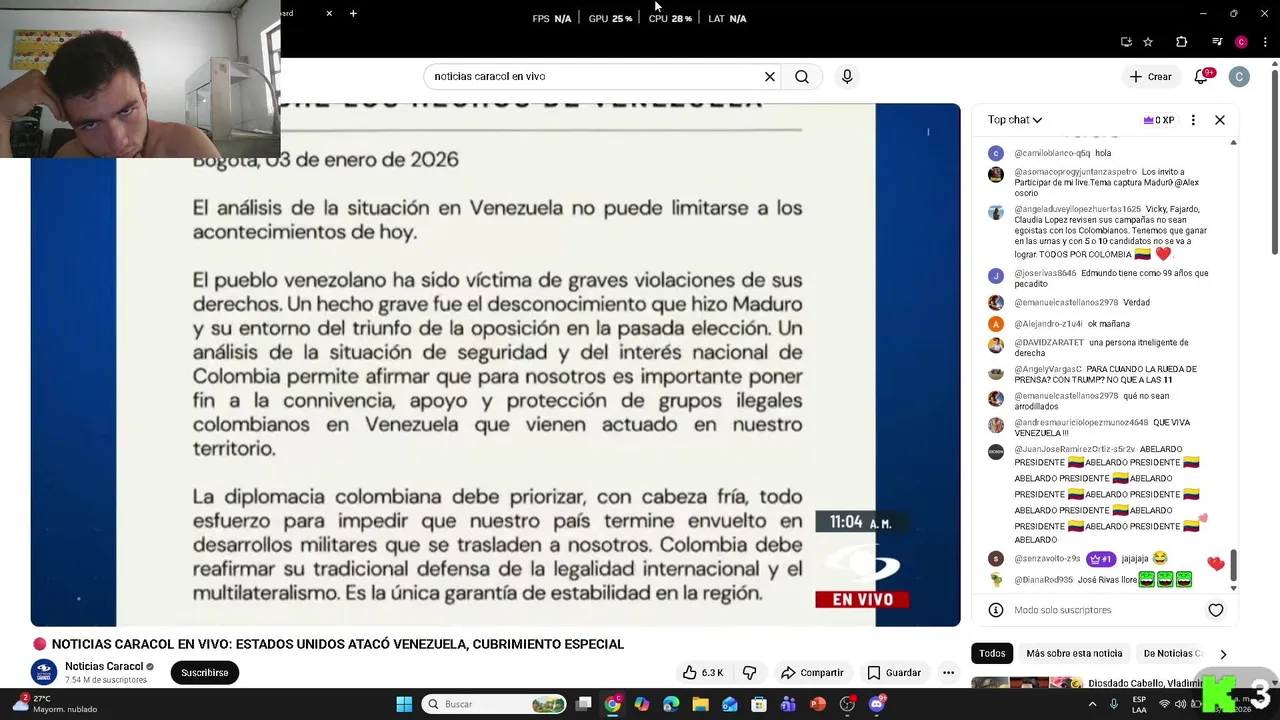Click subscribers-only mode info icon
Screen dimensions: 1280x720
995,610
